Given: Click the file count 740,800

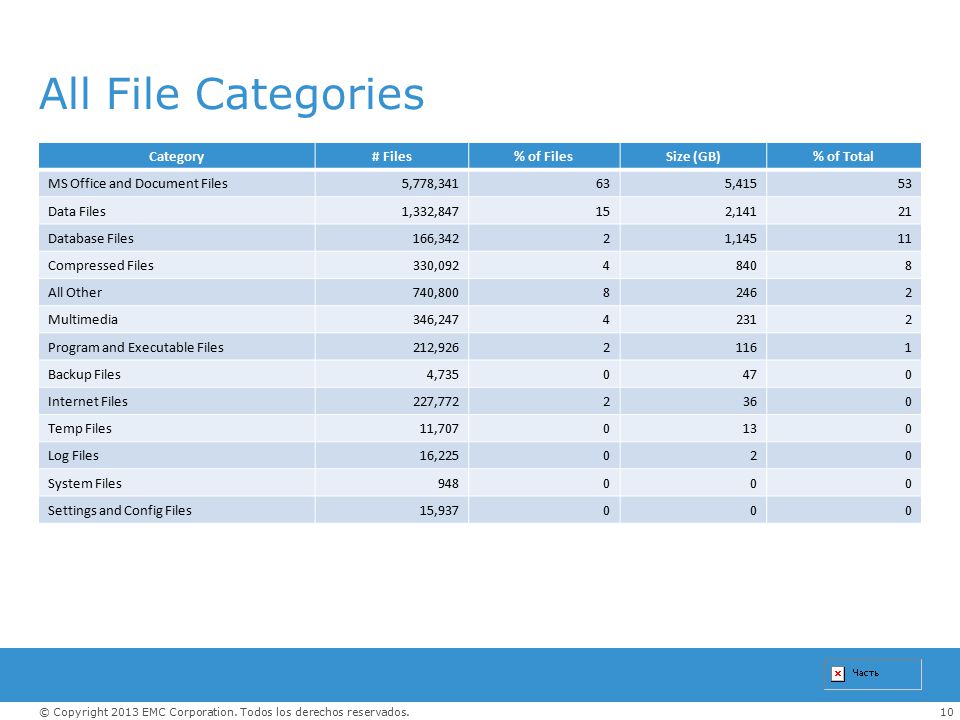Looking at the screenshot, I should (435, 292).
